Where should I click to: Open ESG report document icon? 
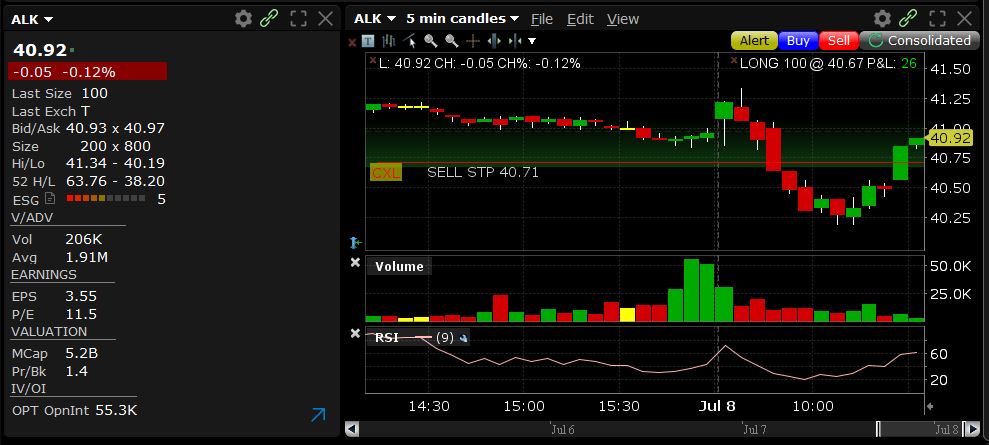(x=50, y=199)
